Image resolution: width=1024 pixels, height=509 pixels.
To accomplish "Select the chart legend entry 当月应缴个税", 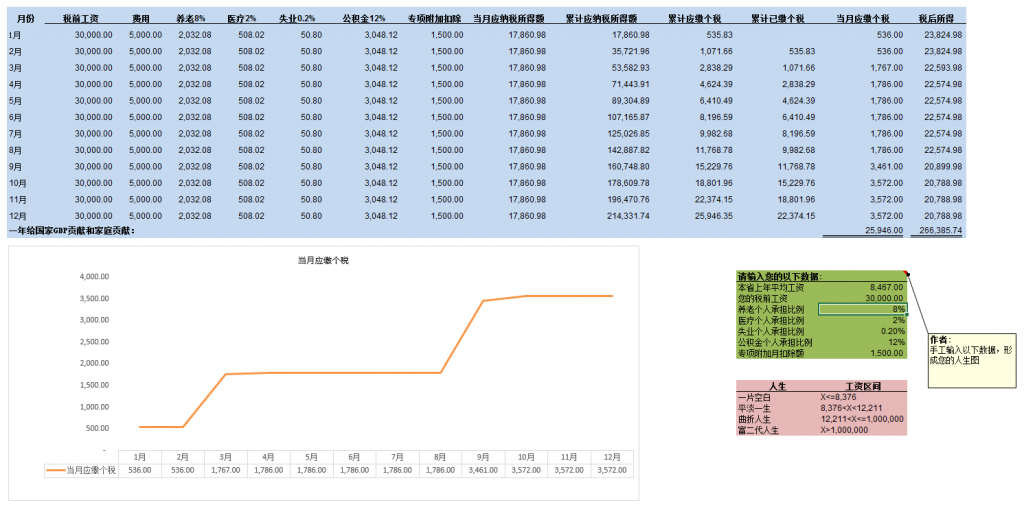I will (x=82, y=470).
